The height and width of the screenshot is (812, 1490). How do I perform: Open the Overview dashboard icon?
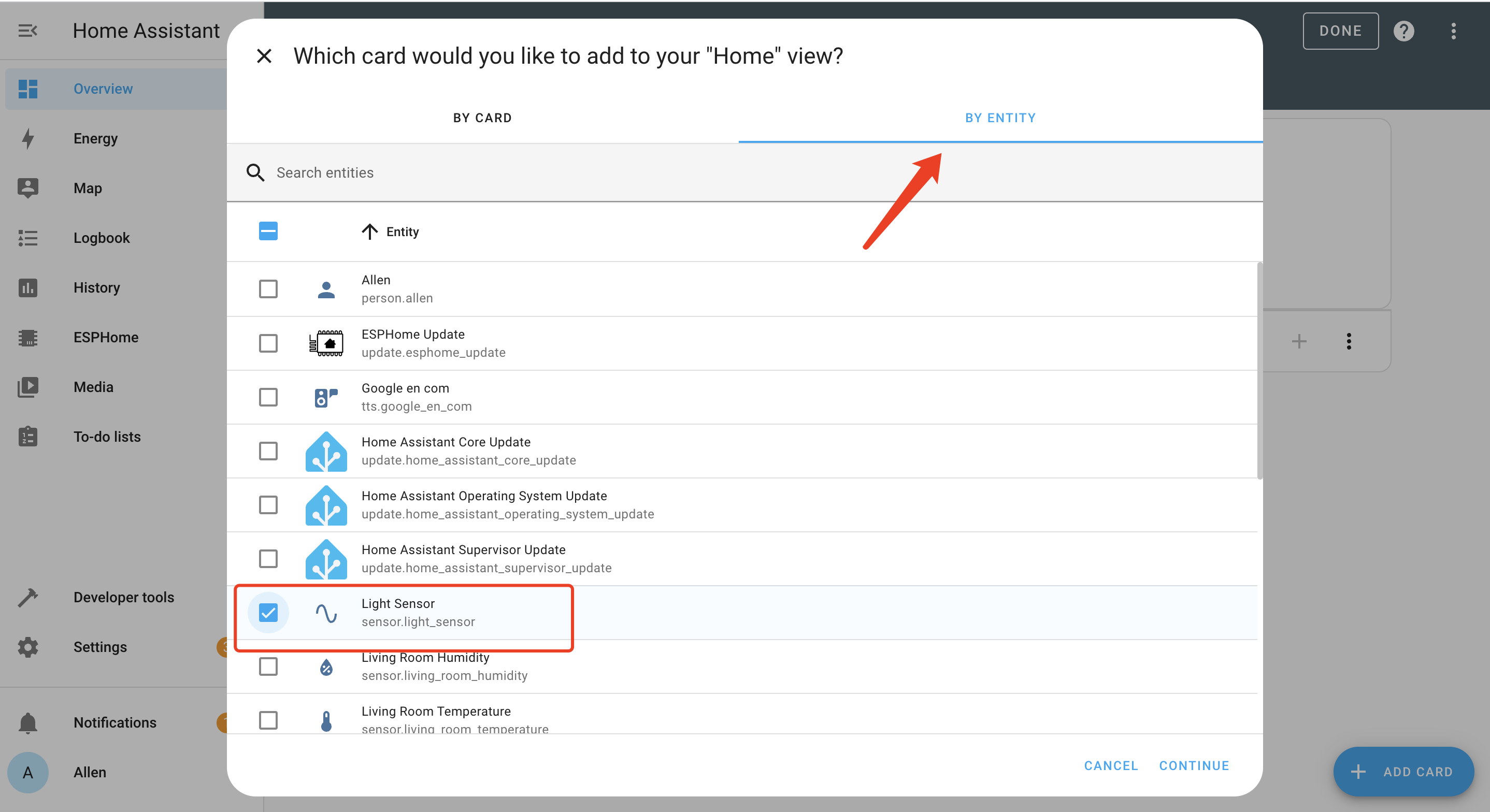point(28,89)
